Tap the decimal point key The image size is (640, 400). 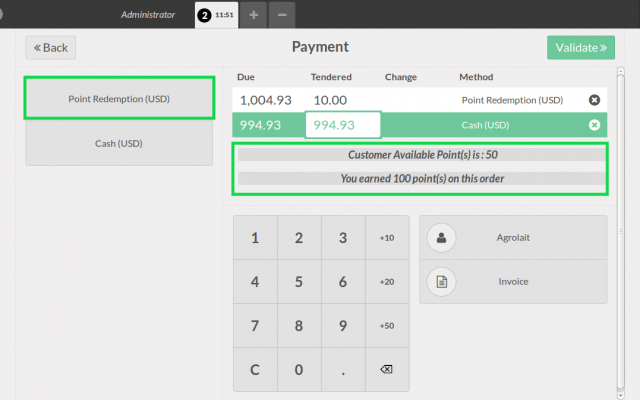pos(343,369)
